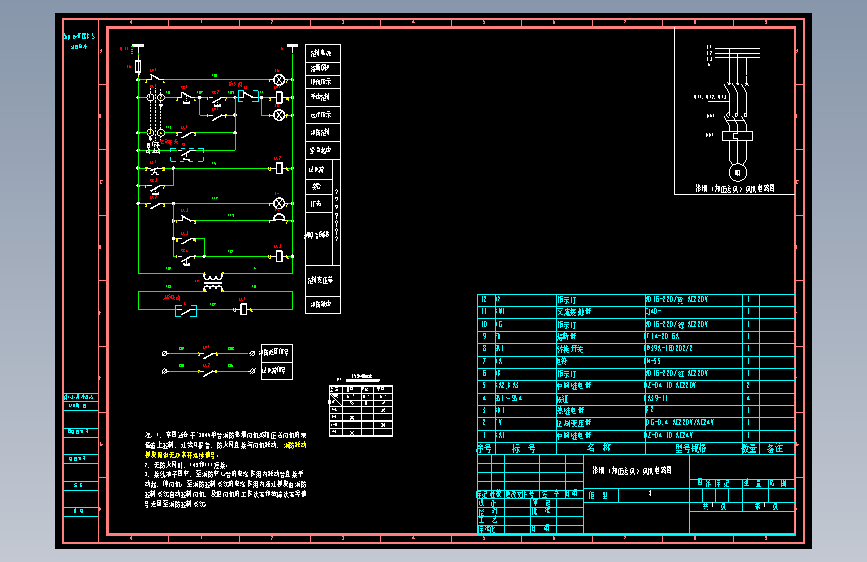Select the top indicator lamp symbol on the first rung
Viewport: 867px width, 562px height.
pos(279,80)
